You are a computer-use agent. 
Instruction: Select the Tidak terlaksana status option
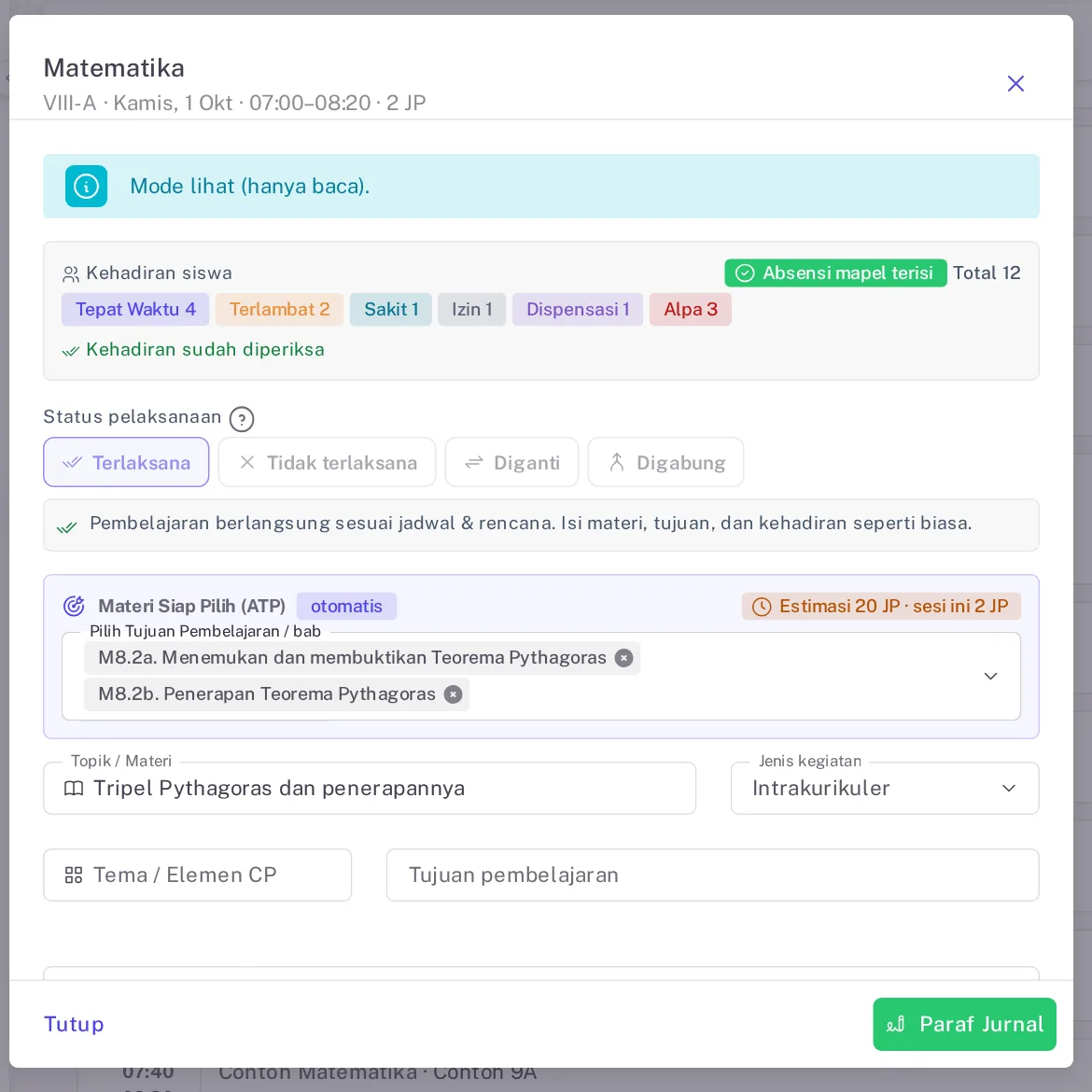coord(328,462)
